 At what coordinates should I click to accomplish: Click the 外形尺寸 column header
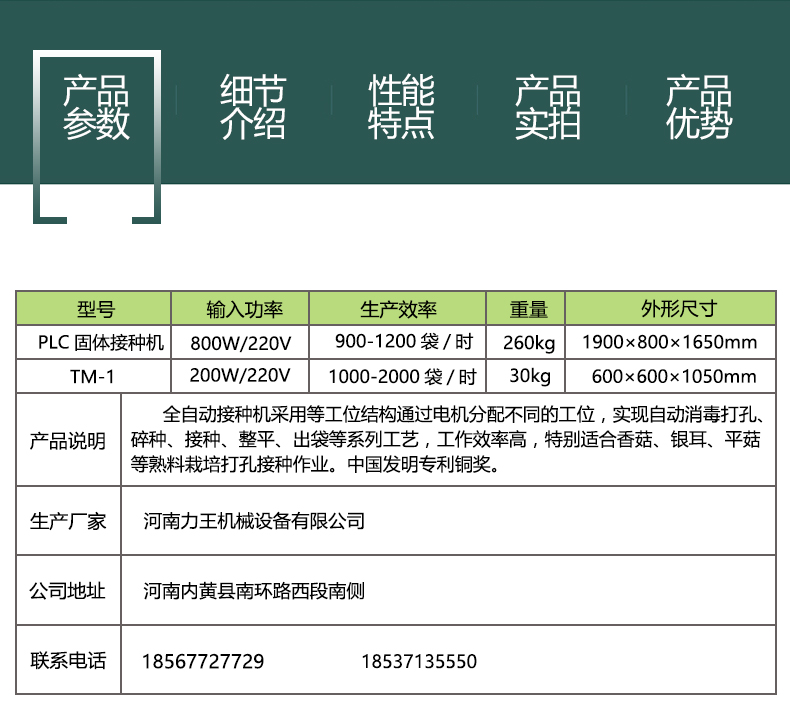pos(670,309)
